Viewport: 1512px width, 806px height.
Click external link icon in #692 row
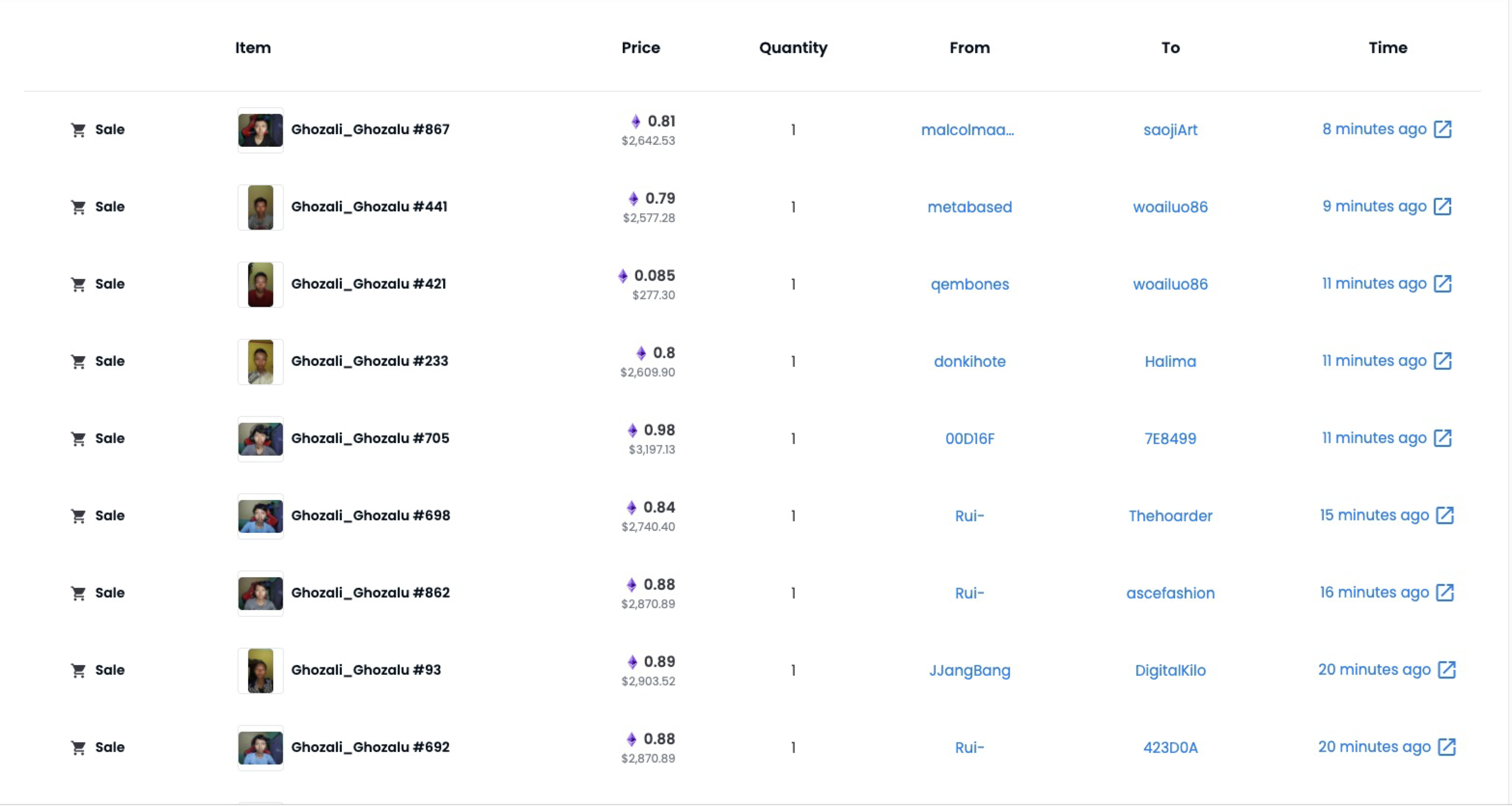point(1446,747)
